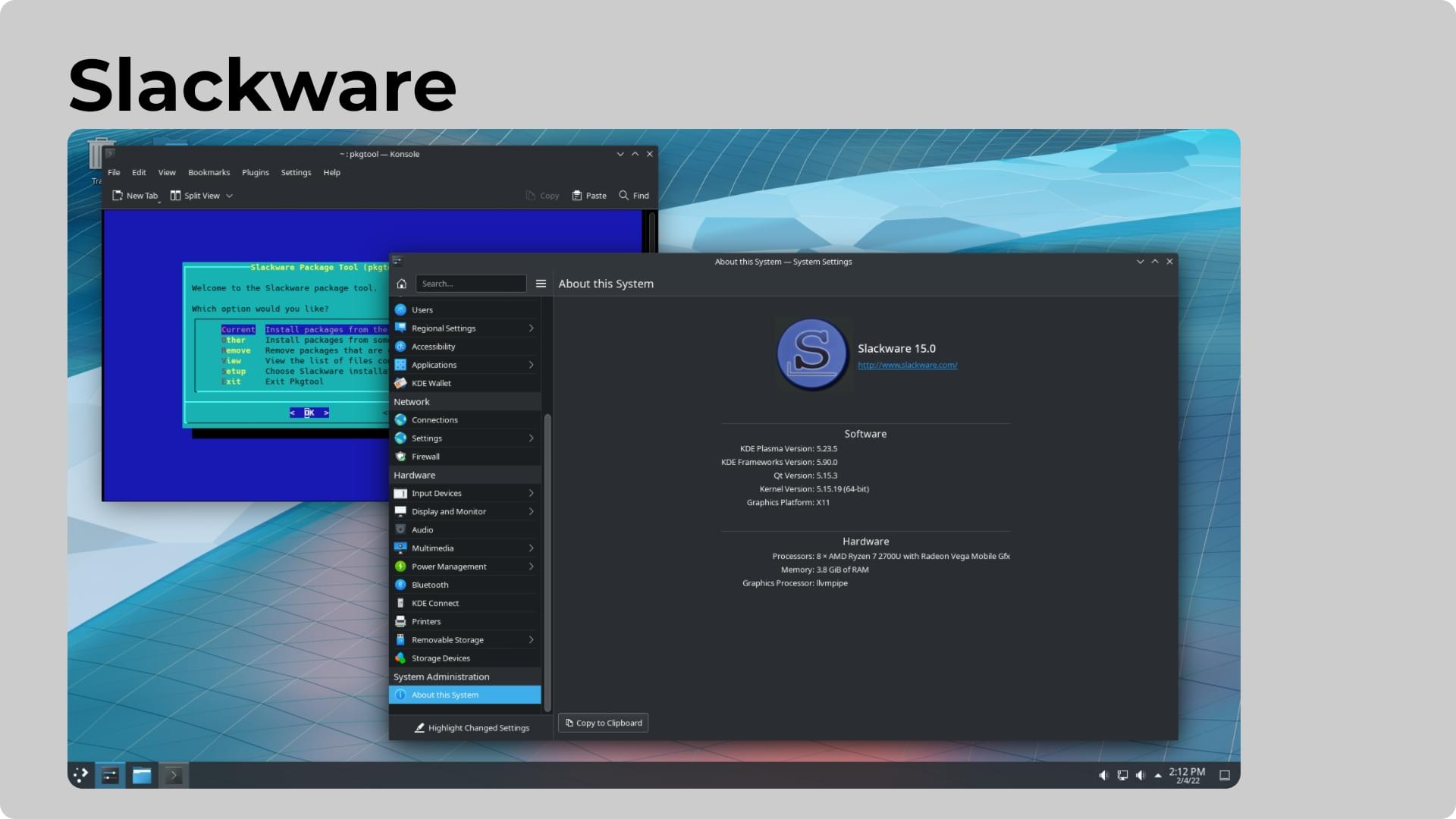Open the hamburger menu beside search field
Viewport: 1456px width, 819px height.
[x=541, y=284]
